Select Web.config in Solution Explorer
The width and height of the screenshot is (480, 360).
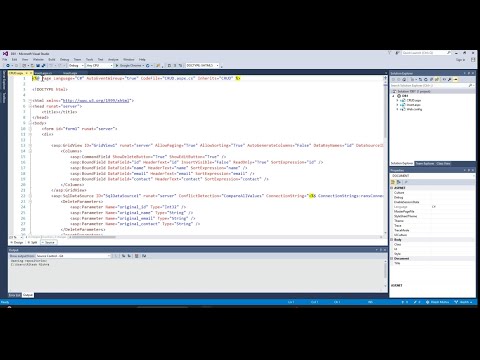414,109
